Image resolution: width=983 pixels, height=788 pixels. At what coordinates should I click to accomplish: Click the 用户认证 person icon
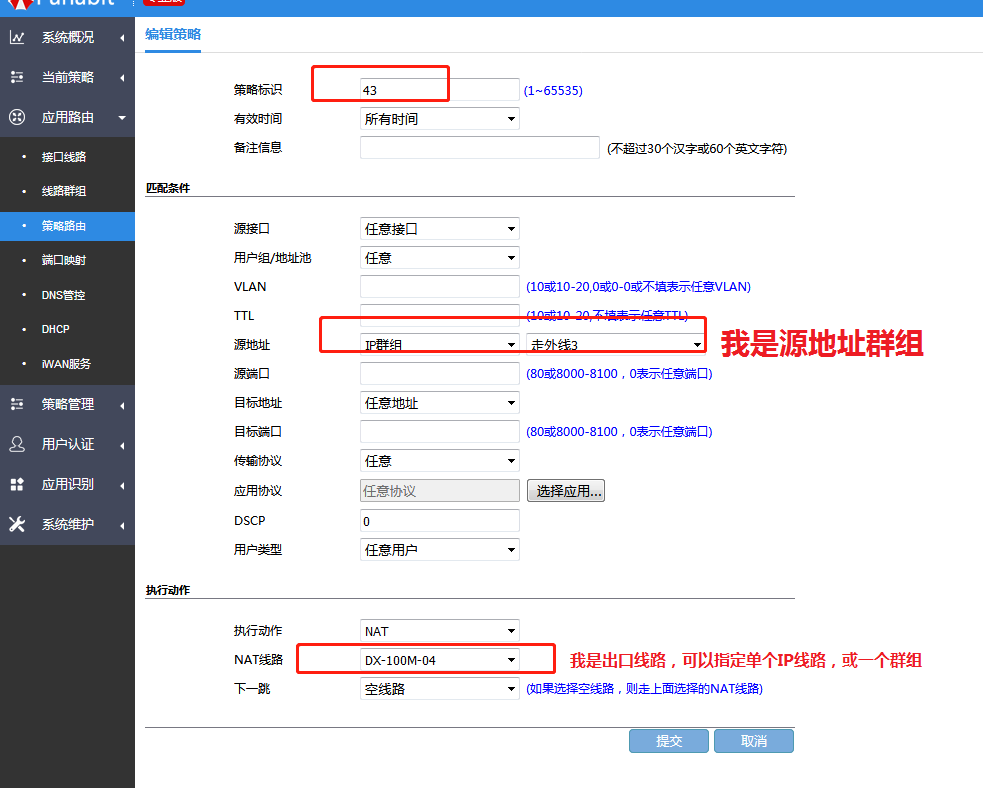coord(17,444)
